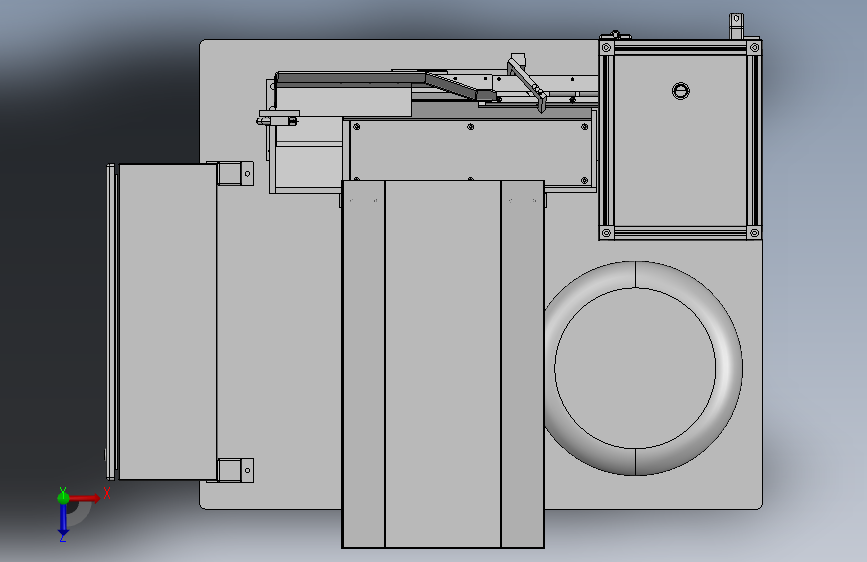
Task: Select the round port on the framed enclosure top
Action: pyautogui.click(x=681, y=91)
